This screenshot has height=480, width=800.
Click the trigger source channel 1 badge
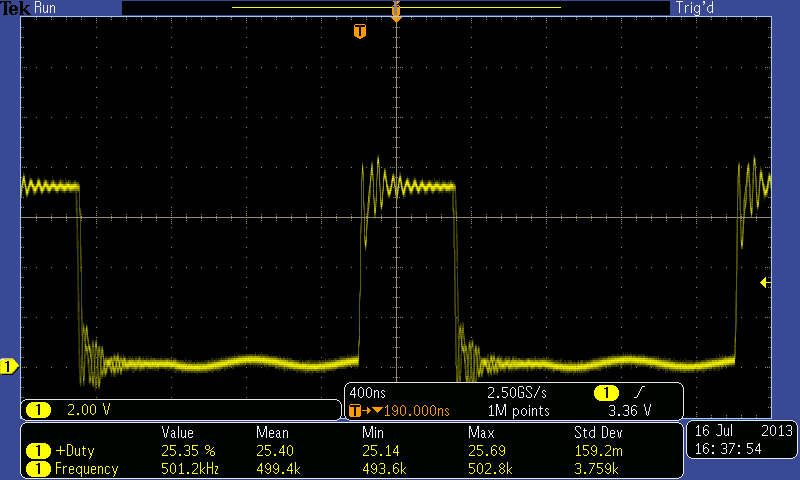tap(606, 393)
